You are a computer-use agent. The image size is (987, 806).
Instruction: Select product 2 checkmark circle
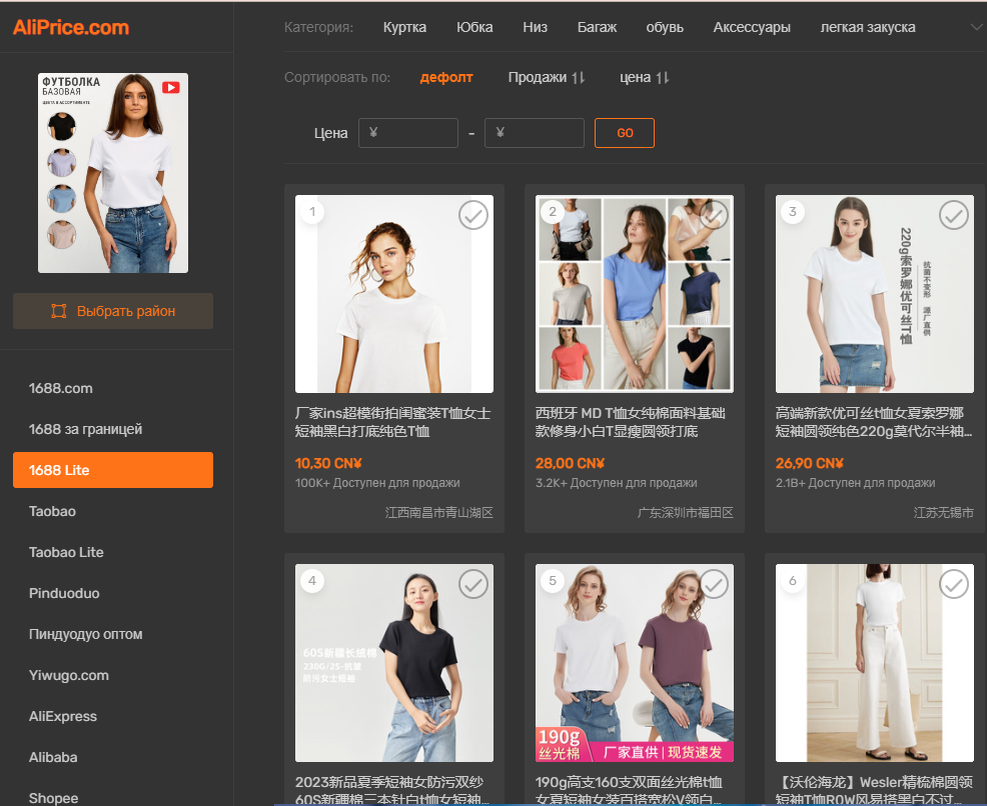click(x=714, y=215)
